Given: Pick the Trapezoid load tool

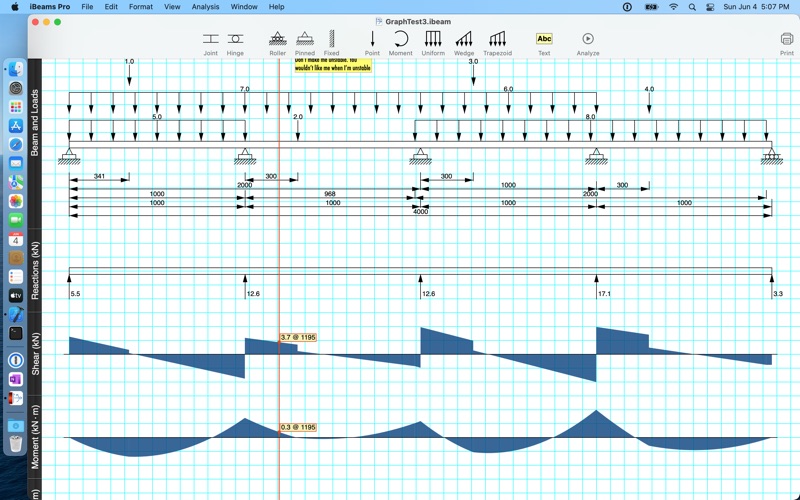Looking at the screenshot, I should tap(497, 43).
